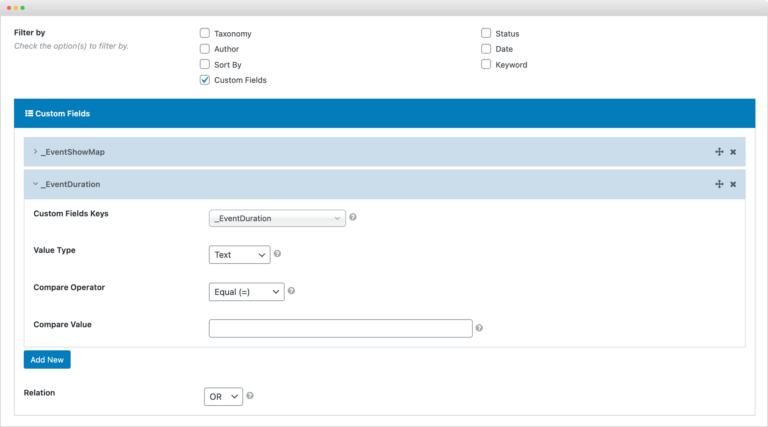Image resolution: width=768 pixels, height=427 pixels.
Task: Remove the _EventShowMap field with X icon
Action: pos(733,152)
